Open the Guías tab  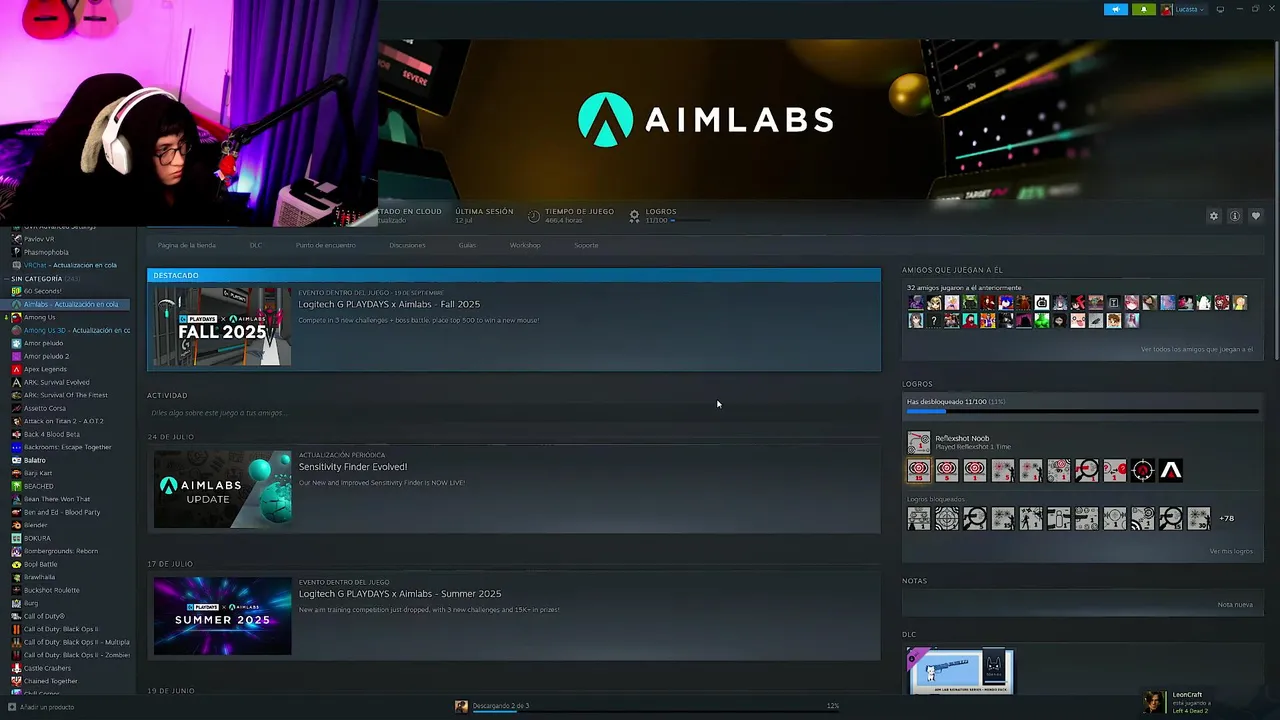coord(467,245)
